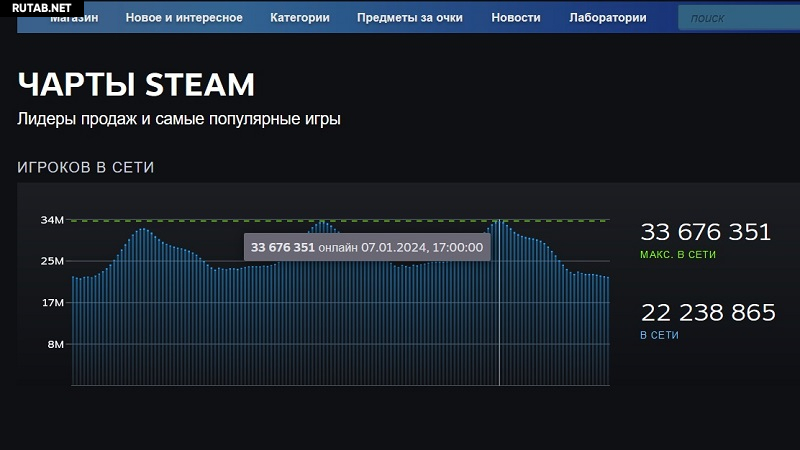Click the 25M axis label

52,261
